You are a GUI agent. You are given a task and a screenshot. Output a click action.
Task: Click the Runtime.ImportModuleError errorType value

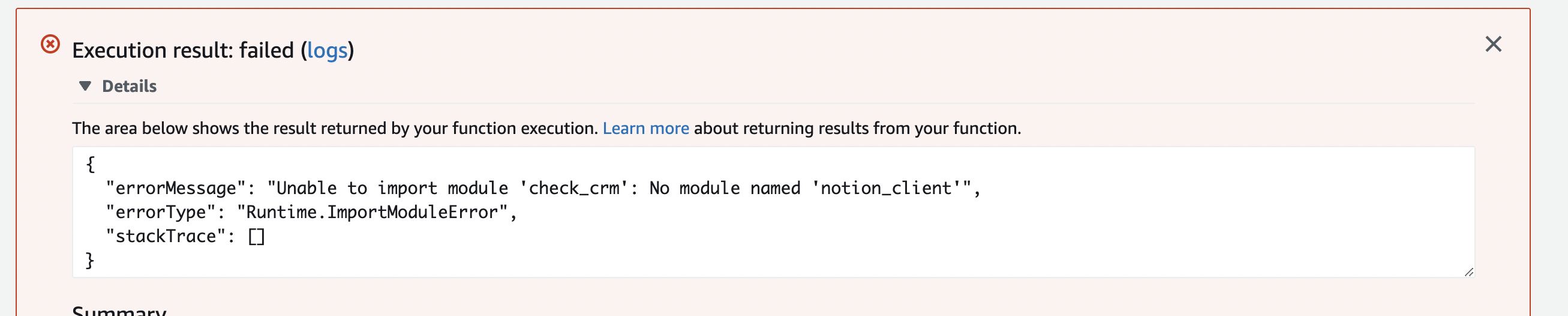(x=372, y=212)
